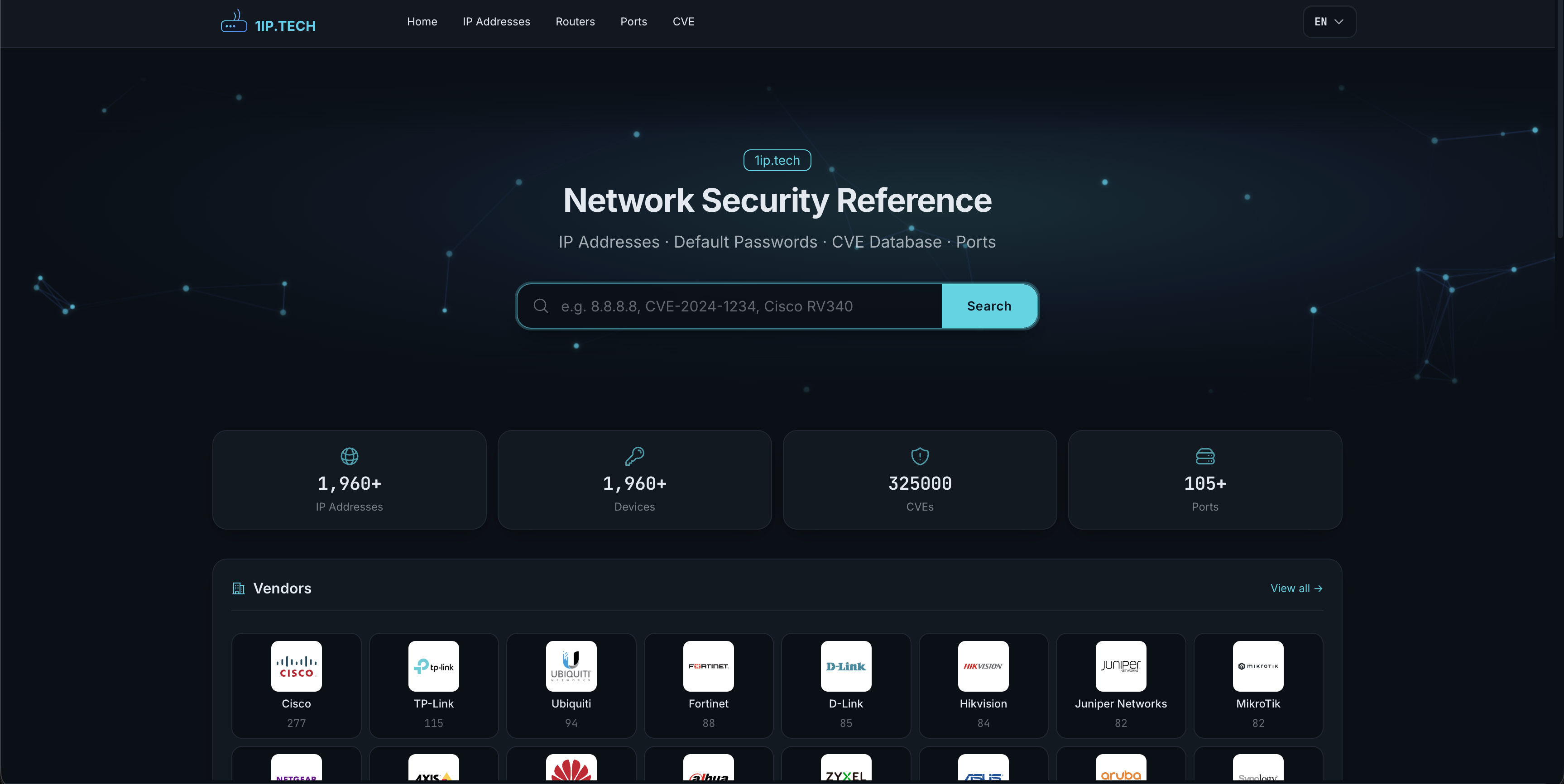Click the Fortinet device count 88
Screen dimensions: 1564x784
pos(709,723)
